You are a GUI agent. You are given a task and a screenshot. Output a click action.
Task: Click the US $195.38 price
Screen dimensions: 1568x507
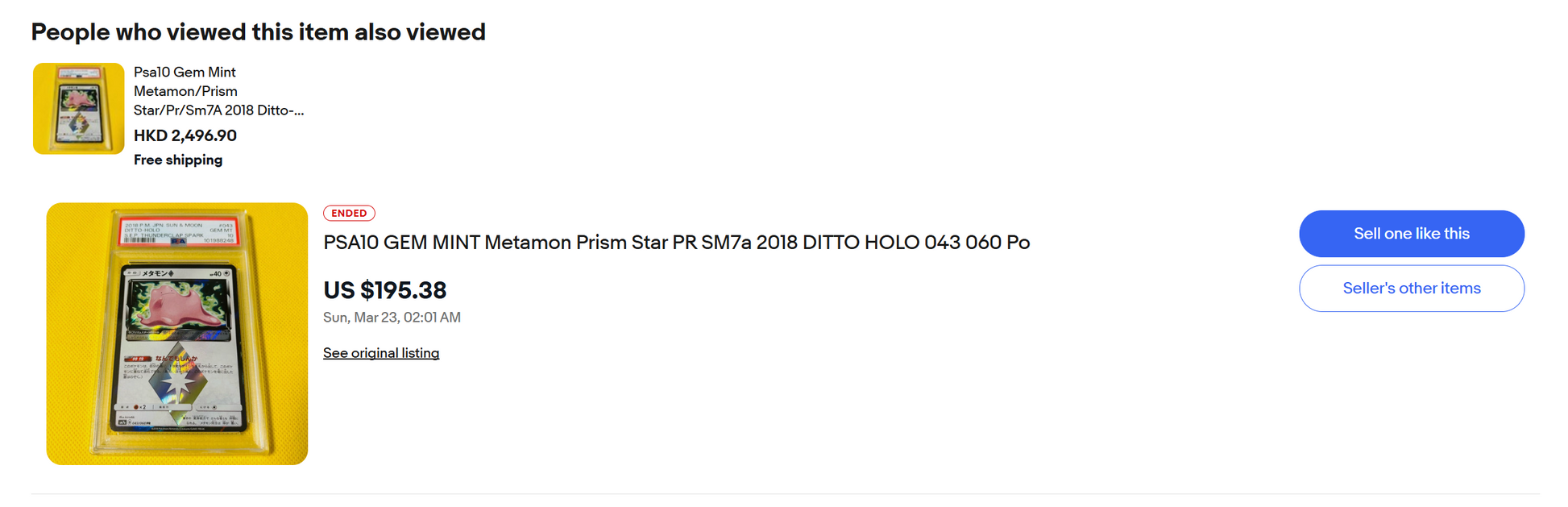click(x=384, y=290)
